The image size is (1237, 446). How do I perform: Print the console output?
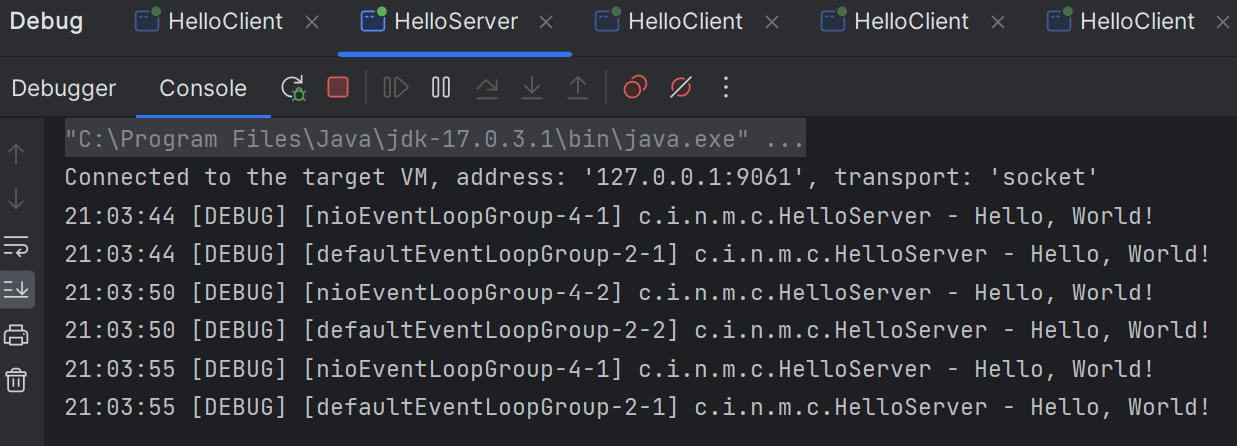16,335
